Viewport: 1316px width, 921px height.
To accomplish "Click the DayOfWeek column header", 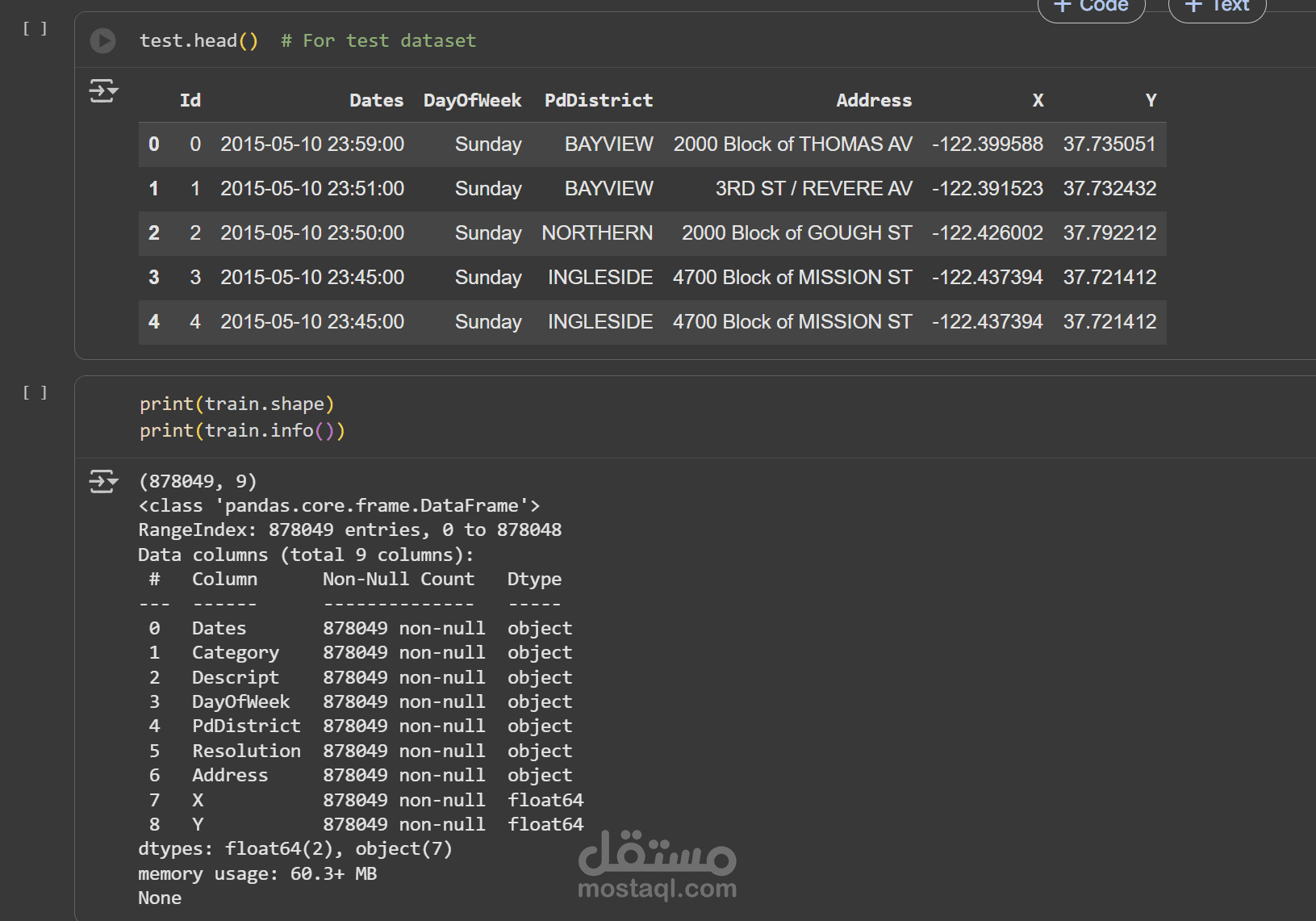I will coord(472,101).
